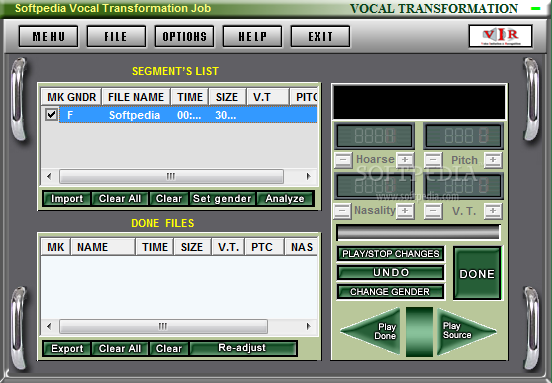Image resolution: width=552 pixels, height=383 pixels.
Task: Minimize using the green dash icon
Action: click(535, 8)
